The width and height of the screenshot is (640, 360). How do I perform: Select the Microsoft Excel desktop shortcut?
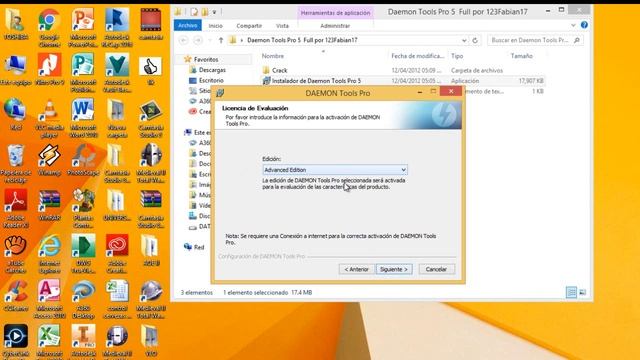click(49, 342)
